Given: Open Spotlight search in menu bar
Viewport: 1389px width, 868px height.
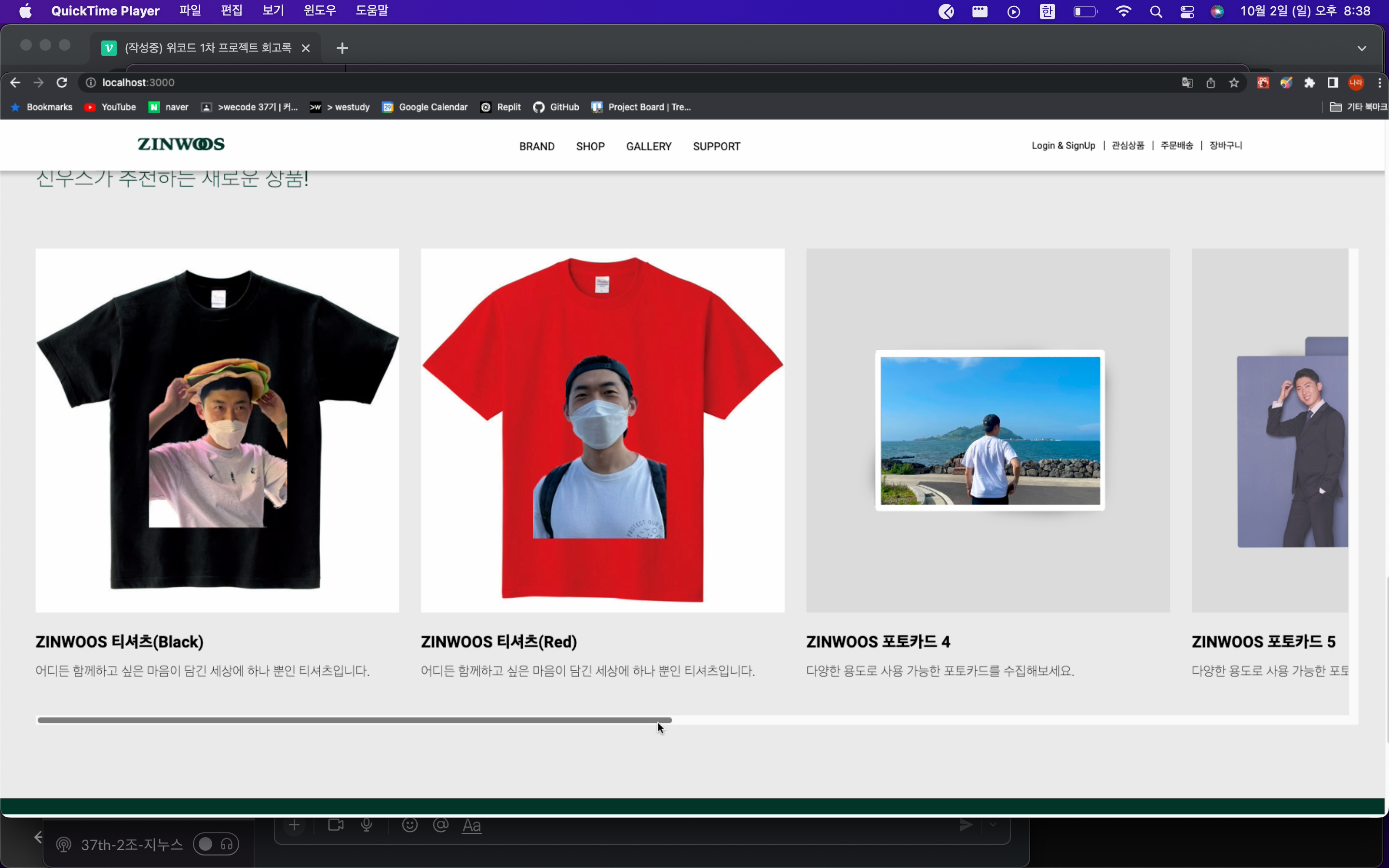Looking at the screenshot, I should click(1156, 12).
